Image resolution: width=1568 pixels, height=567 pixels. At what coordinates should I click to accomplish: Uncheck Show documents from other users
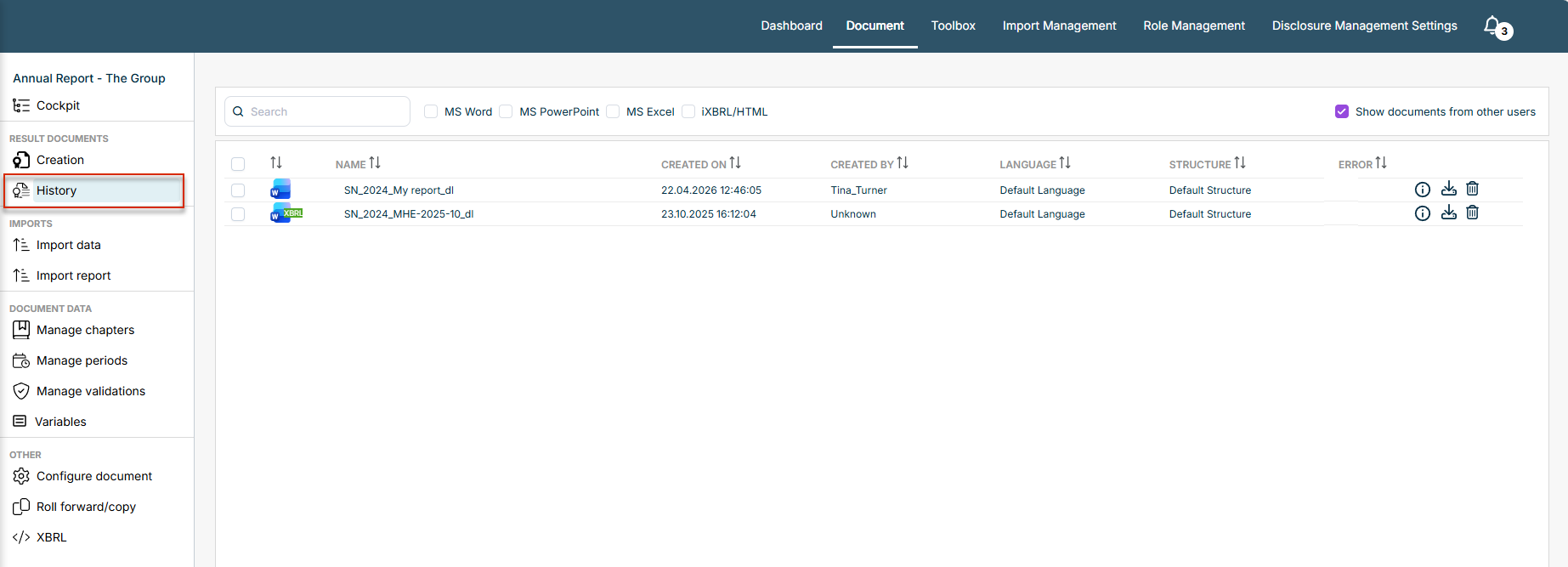pos(1342,111)
